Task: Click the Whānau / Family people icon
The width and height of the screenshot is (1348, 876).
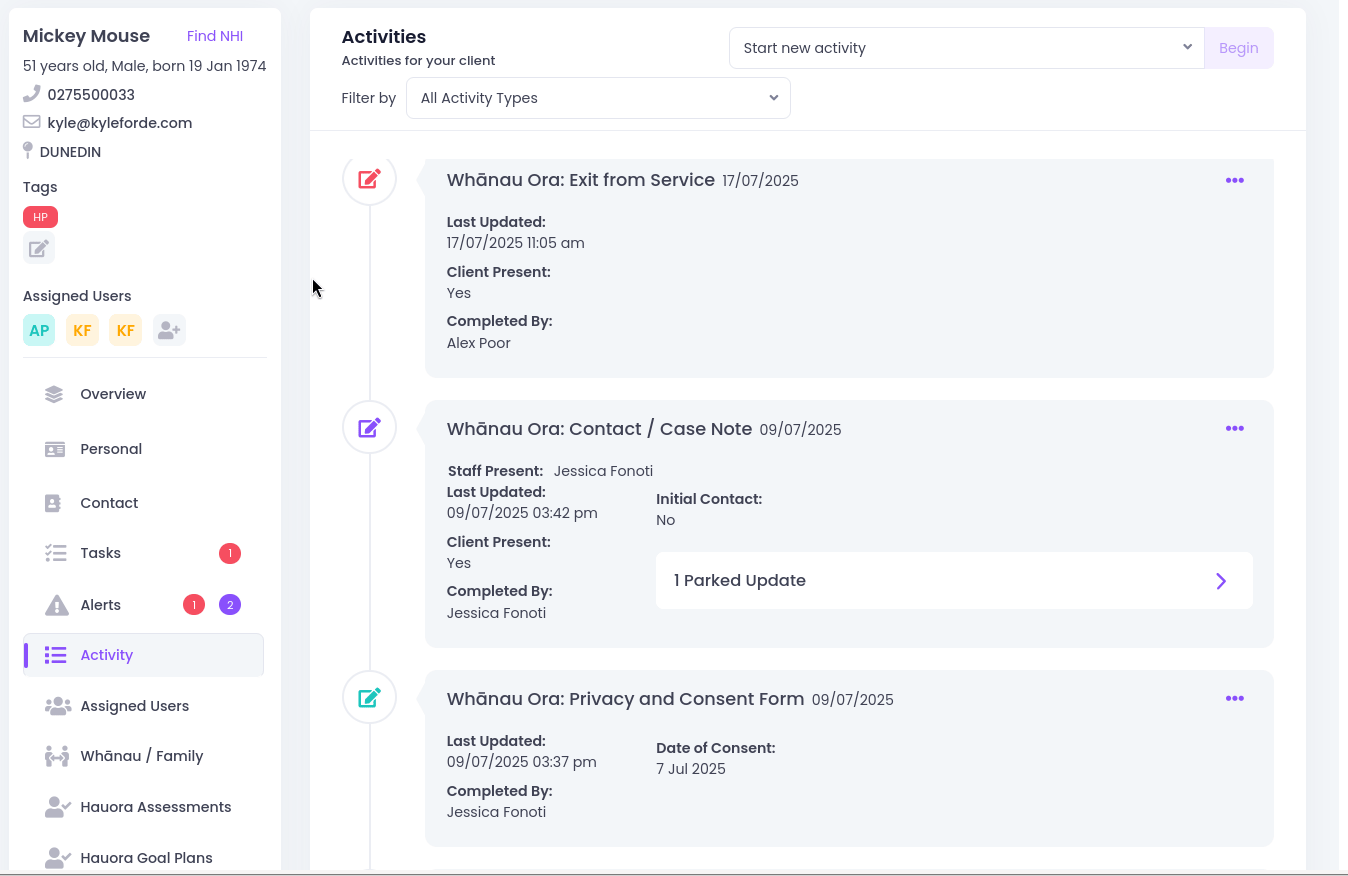Action: click(57, 756)
